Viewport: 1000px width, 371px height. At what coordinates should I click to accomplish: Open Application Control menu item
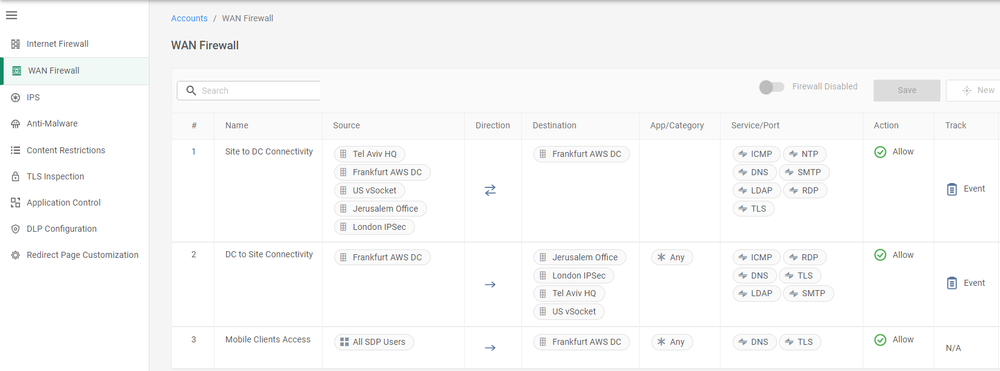click(x=75, y=203)
